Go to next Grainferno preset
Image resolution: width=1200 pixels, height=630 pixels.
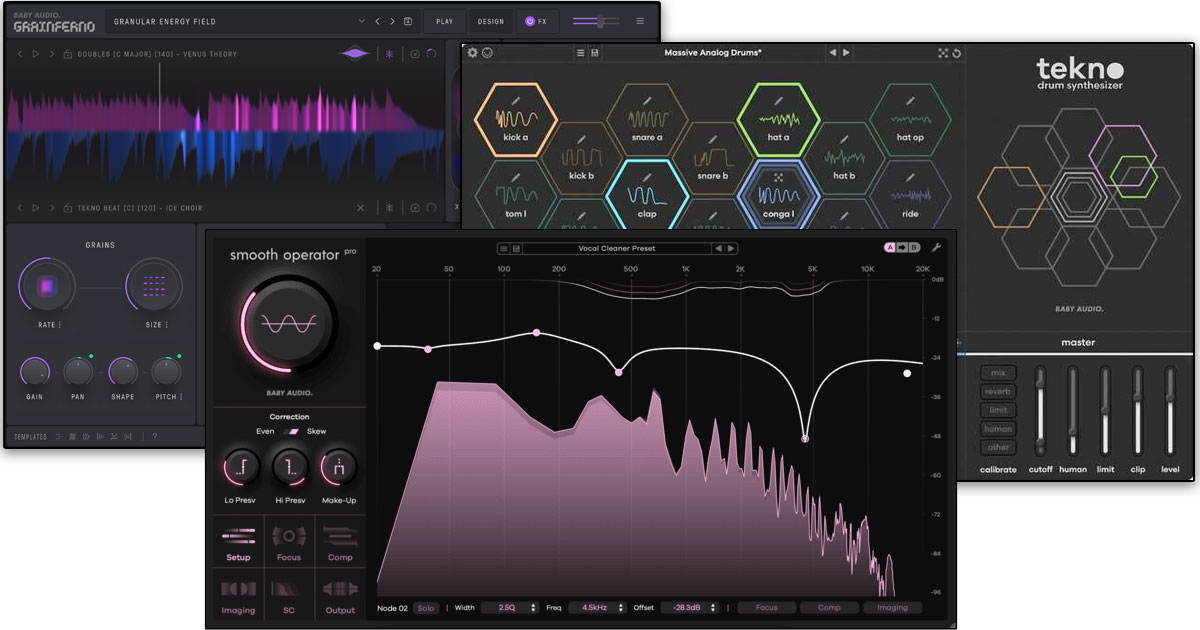click(392, 21)
